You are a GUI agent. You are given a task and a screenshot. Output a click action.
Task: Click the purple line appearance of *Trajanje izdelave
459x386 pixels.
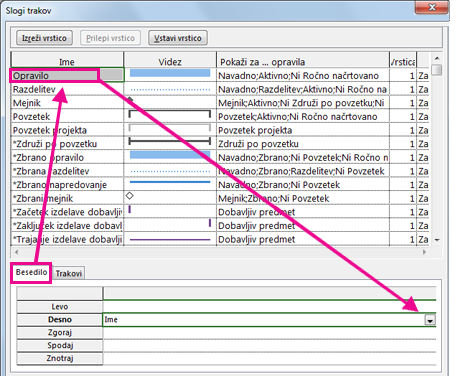click(170, 240)
